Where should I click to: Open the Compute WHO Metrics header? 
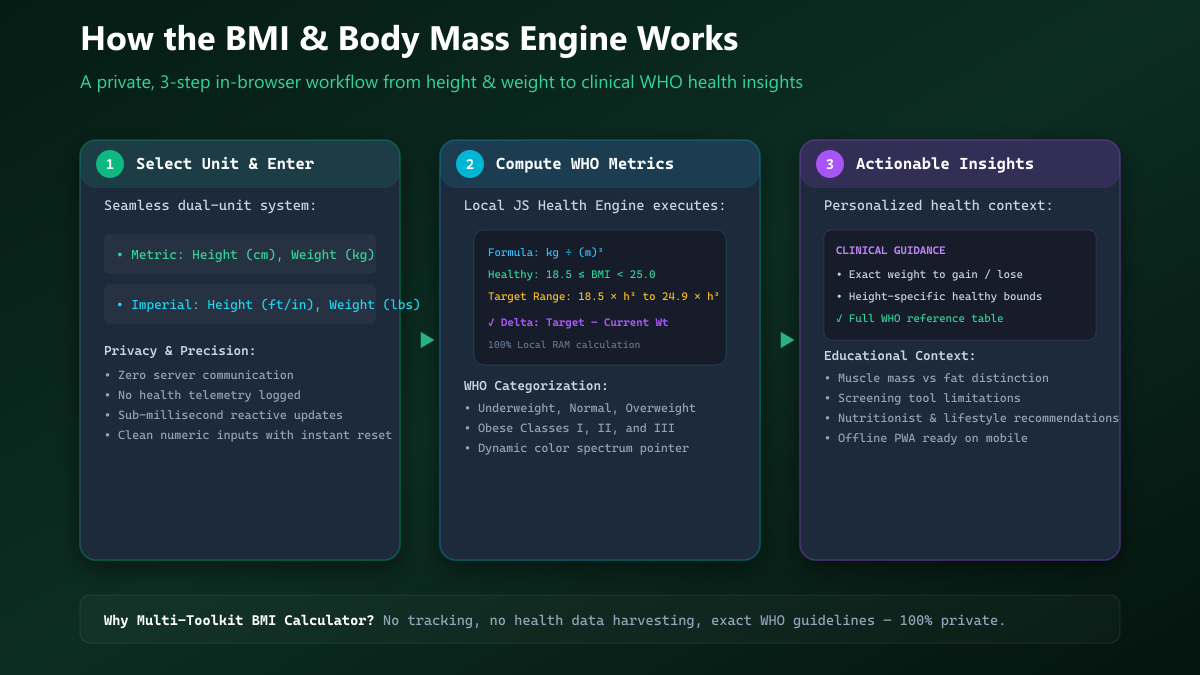(x=600, y=164)
